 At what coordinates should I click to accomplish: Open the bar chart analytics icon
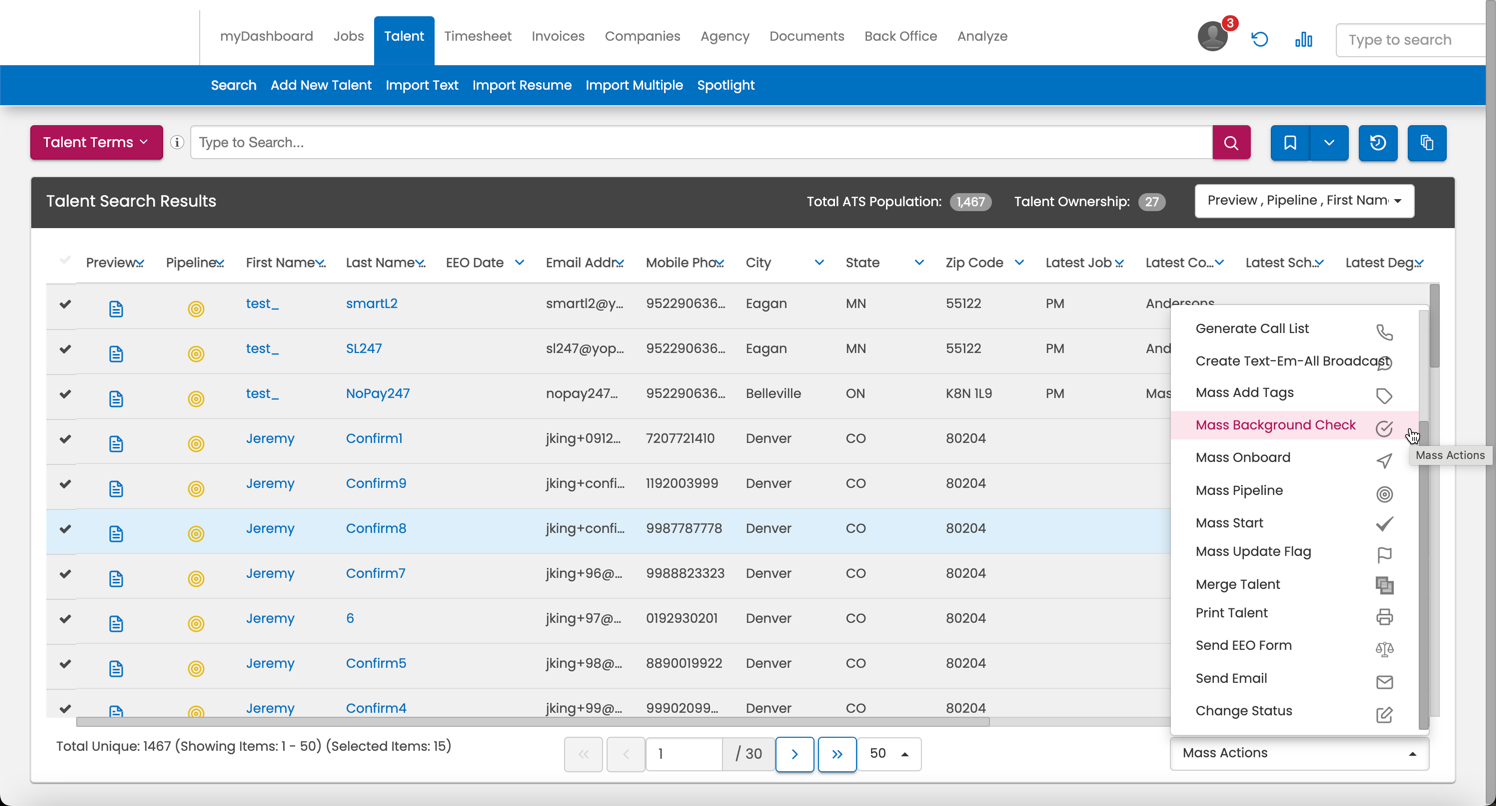[1303, 39]
